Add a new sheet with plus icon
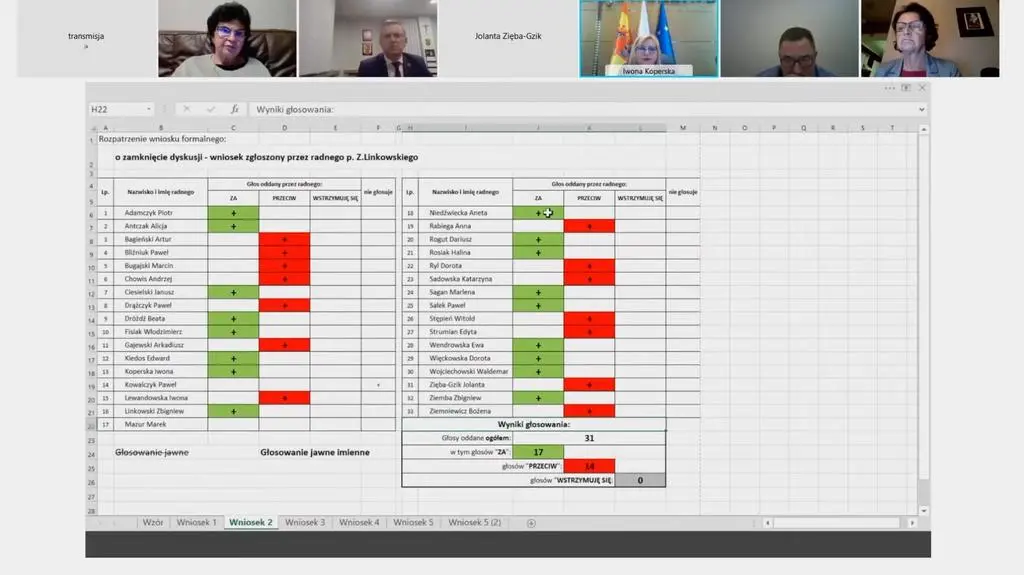This screenshot has width=1024, height=575. pos(531,523)
